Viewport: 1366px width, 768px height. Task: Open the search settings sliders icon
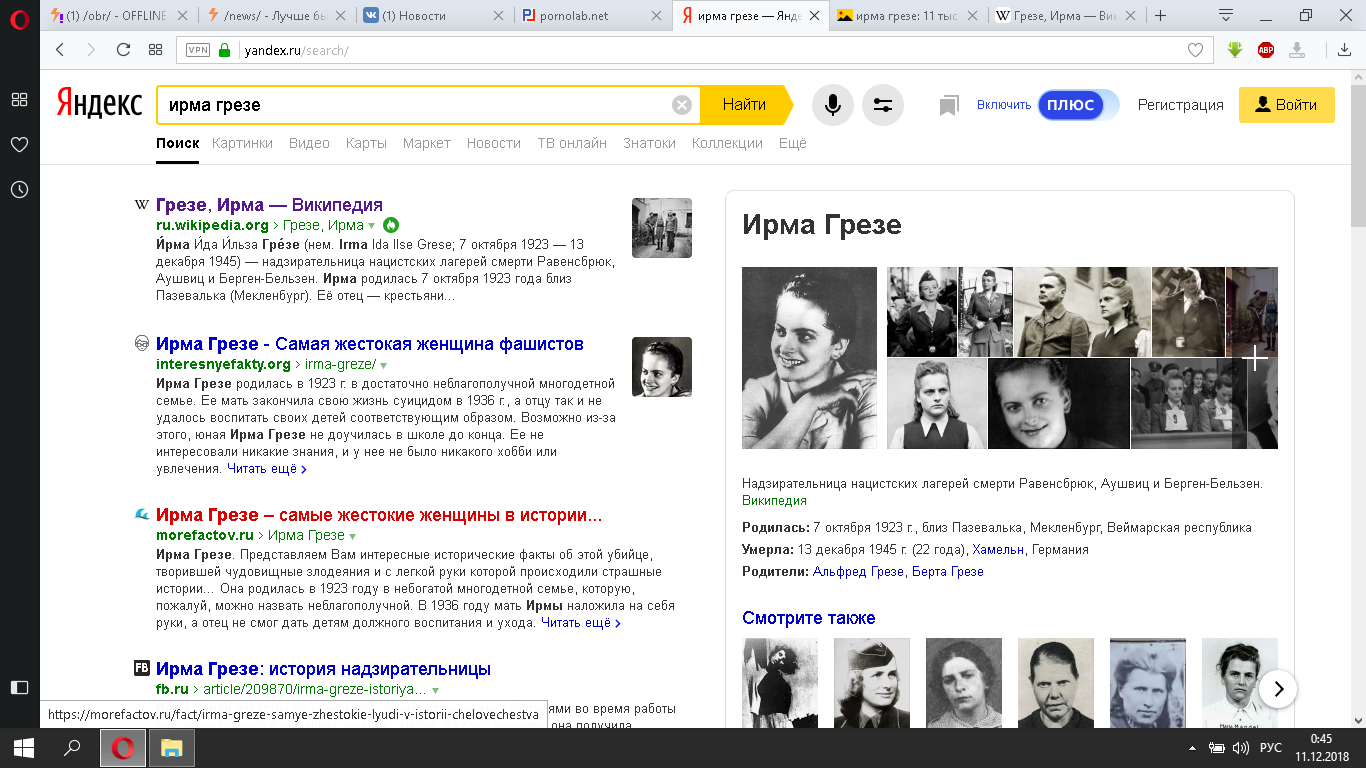tap(882, 105)
